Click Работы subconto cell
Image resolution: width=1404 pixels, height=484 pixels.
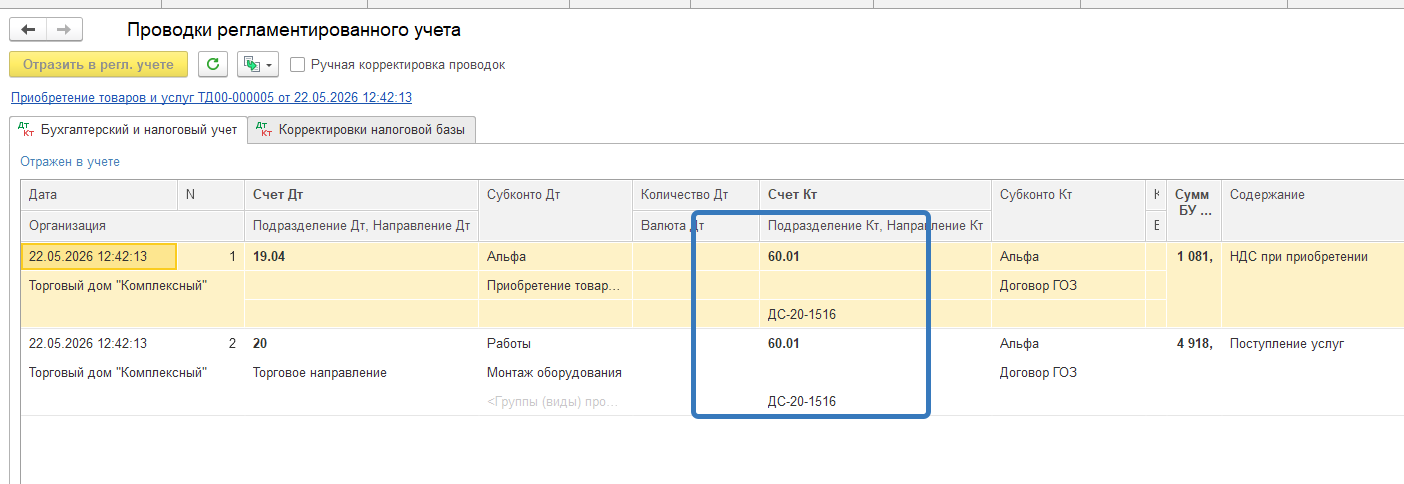point(555,343)
